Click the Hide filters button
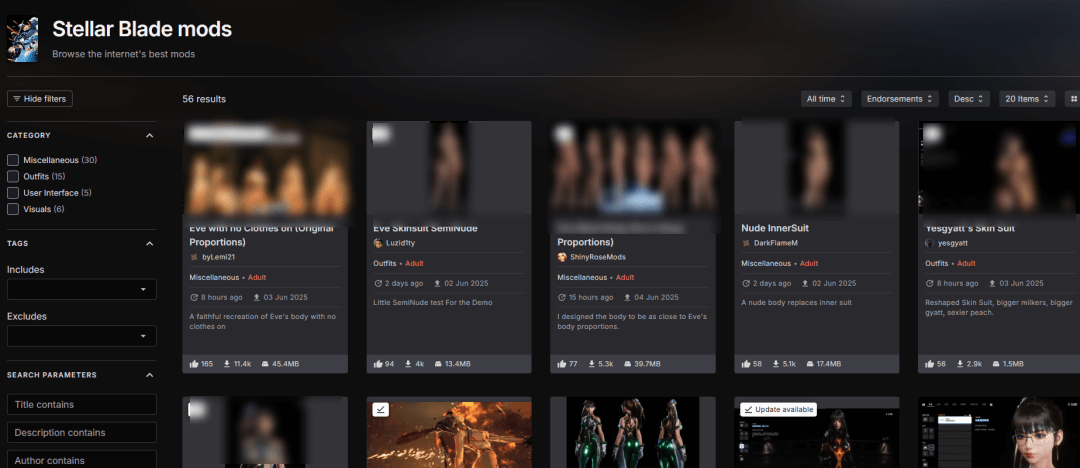 [x=39, y=99]
